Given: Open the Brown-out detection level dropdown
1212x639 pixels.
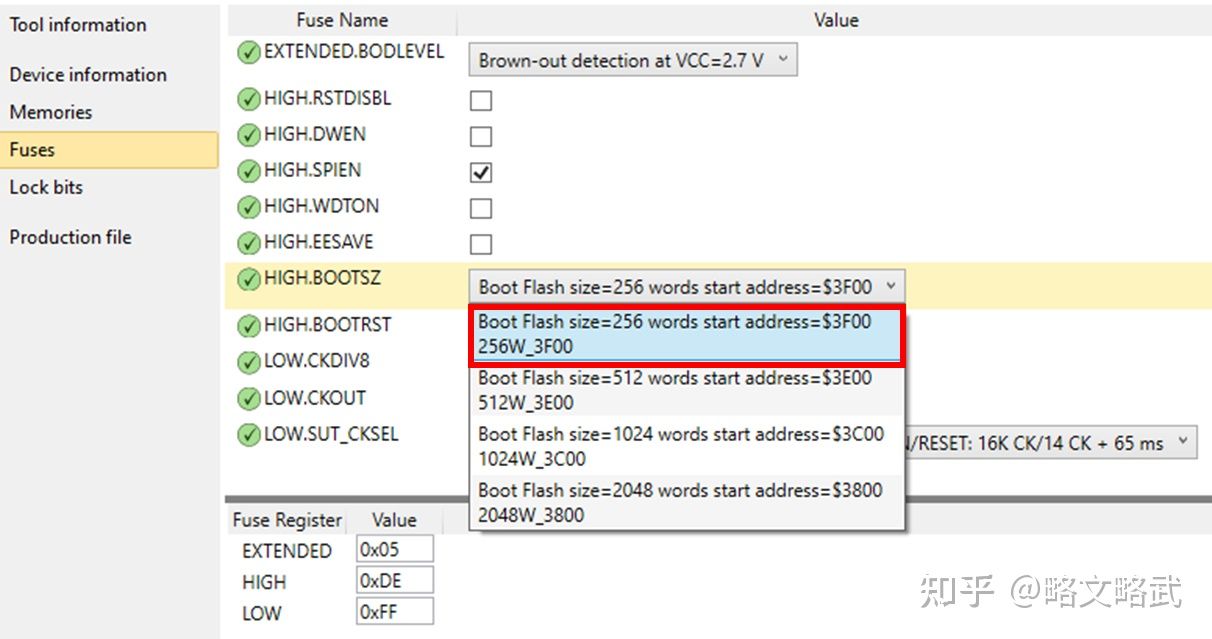Looking at the screenshot, I should (x=632, y=60).
